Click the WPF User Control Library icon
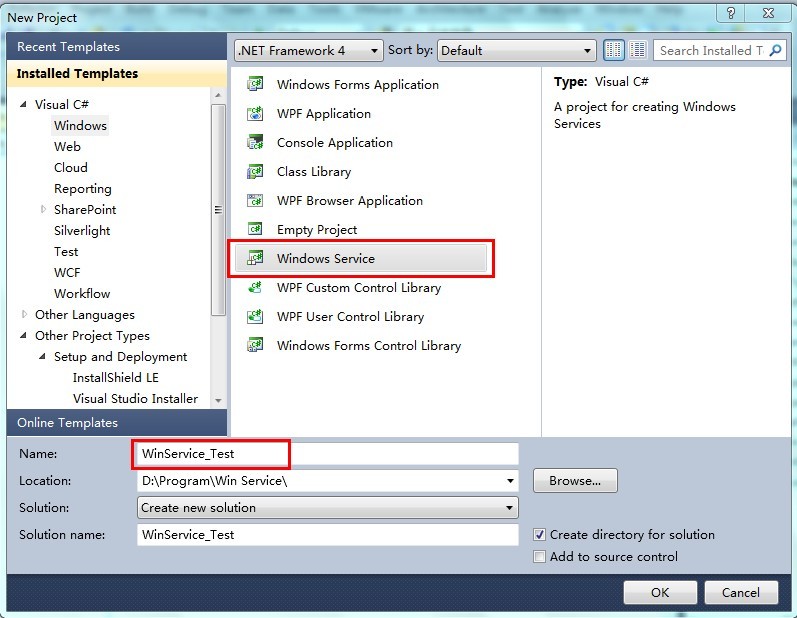797x618 pixels. [x=255, y=317]
